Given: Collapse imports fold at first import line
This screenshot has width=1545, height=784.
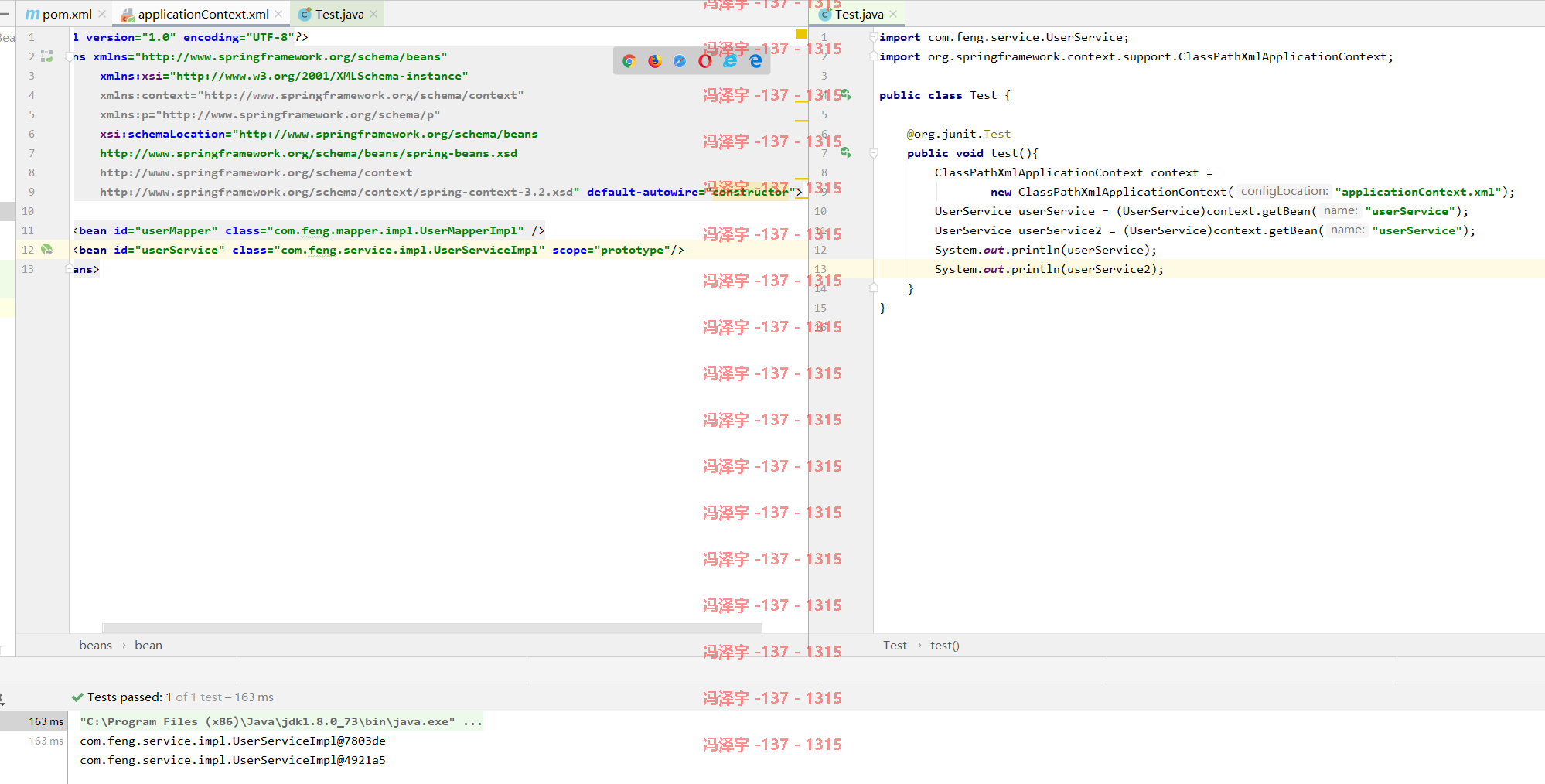Looking at the screenshot, I should coord(874,37).
